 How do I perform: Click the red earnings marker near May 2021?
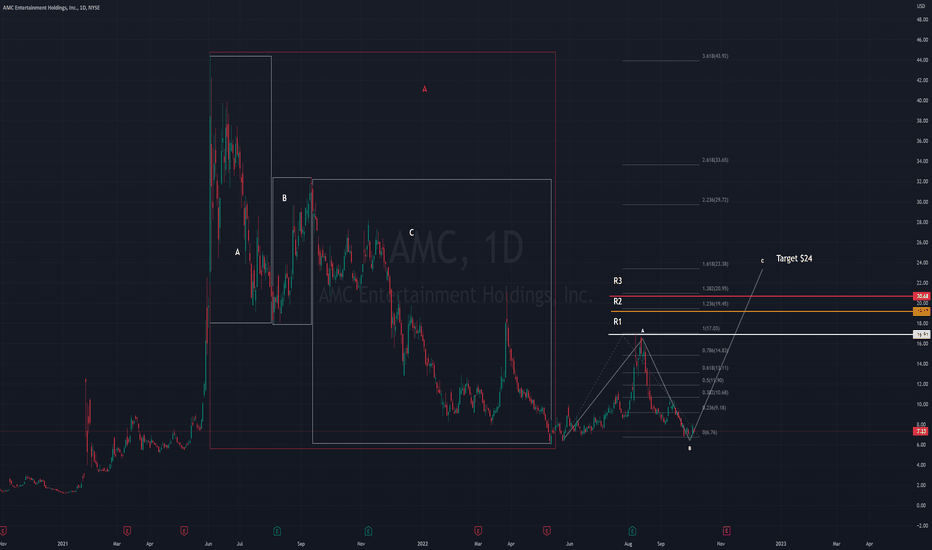[184, 530]
